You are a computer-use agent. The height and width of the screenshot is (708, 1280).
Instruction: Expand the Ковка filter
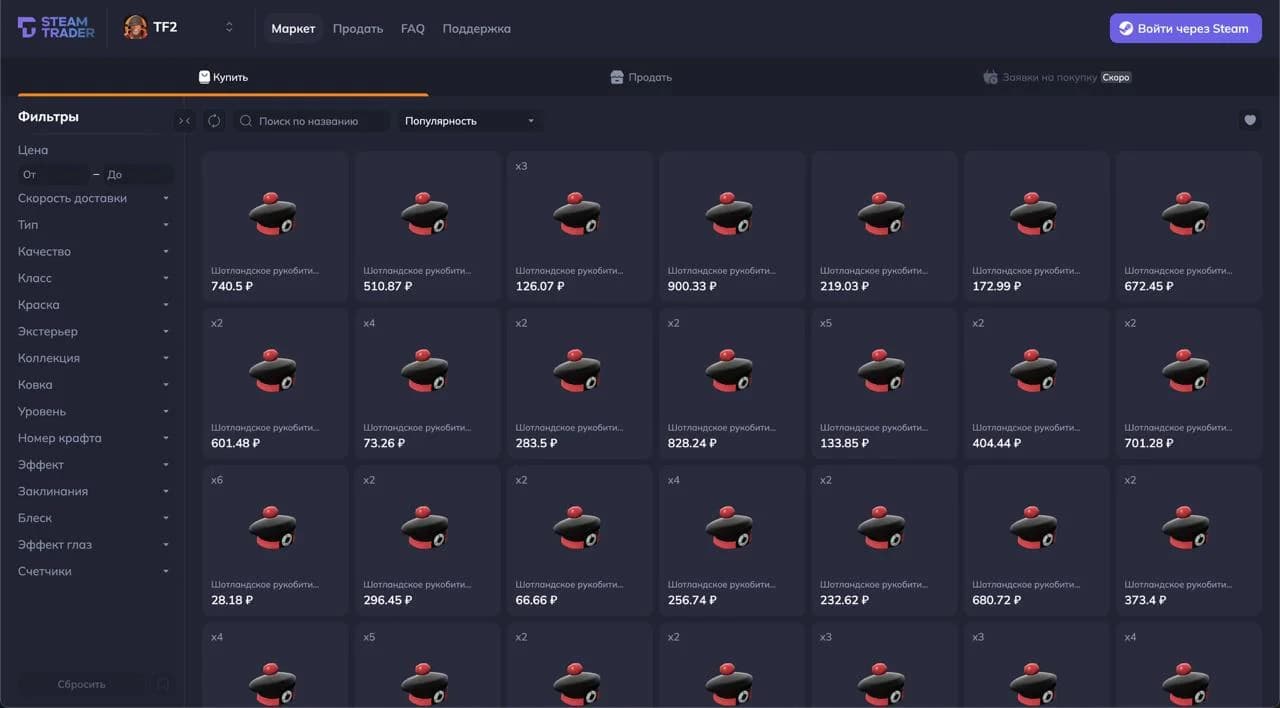click(x=94, y=385)
